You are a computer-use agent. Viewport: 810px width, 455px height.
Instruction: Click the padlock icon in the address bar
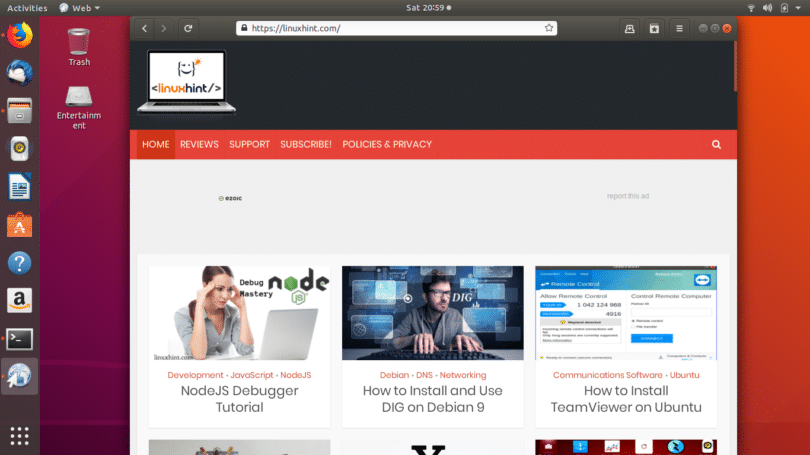pos(244,28)
